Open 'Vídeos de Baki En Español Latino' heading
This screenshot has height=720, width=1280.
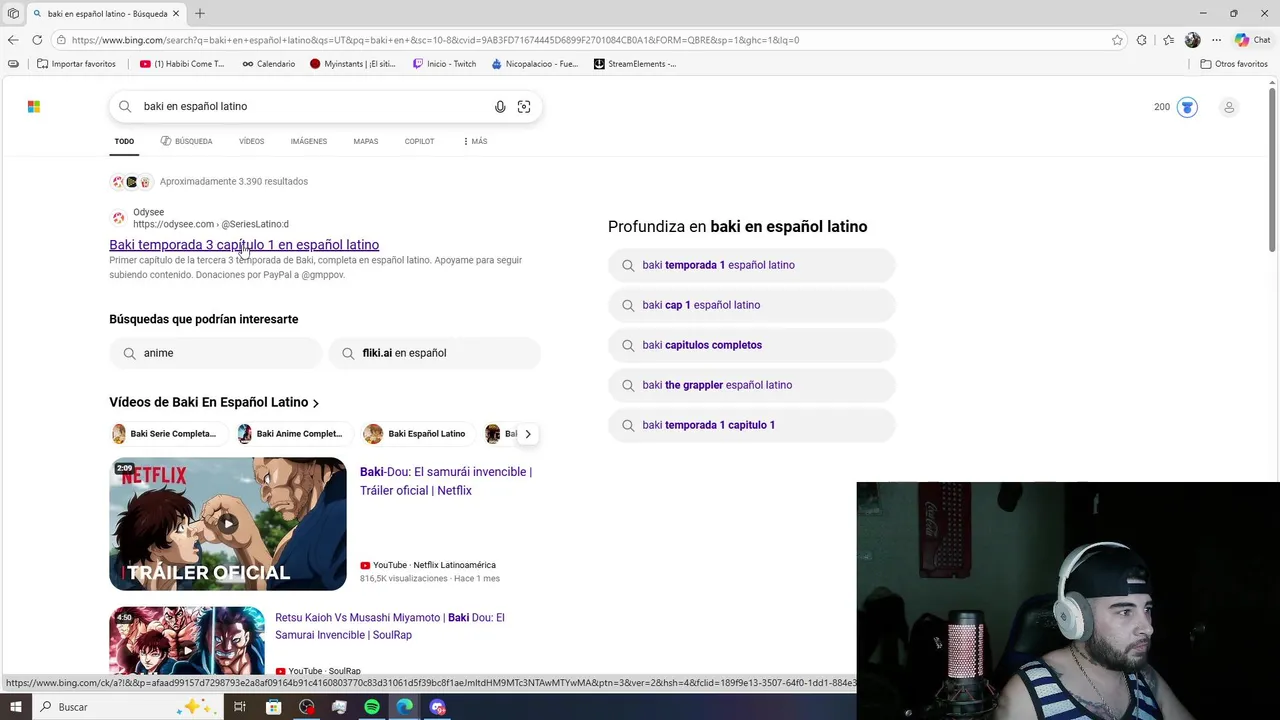(x=214, y=402)
